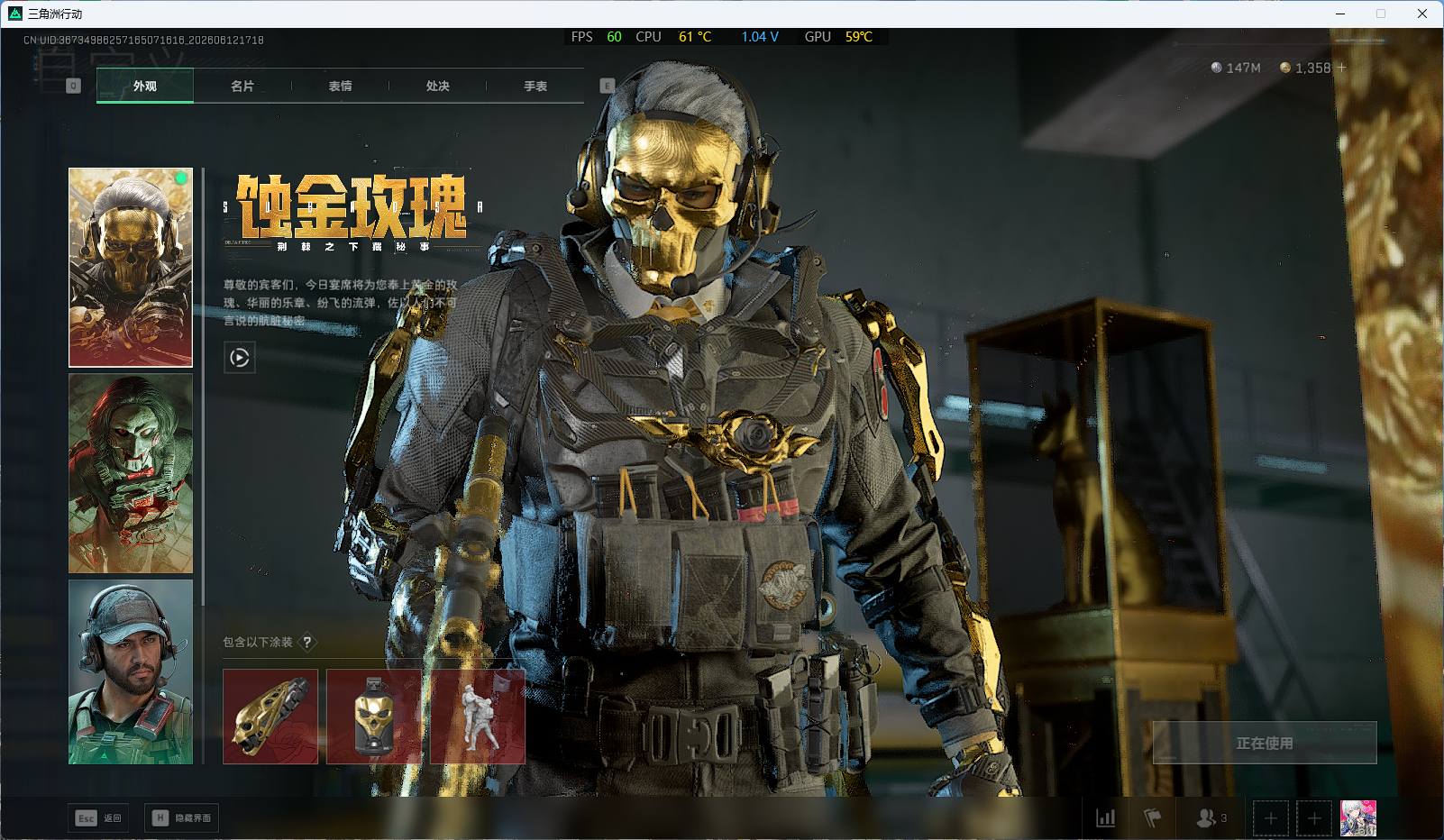Viewport: 1444px width, 840px height.
Task: View the golden knuckle weapon item
Action: 270,717
